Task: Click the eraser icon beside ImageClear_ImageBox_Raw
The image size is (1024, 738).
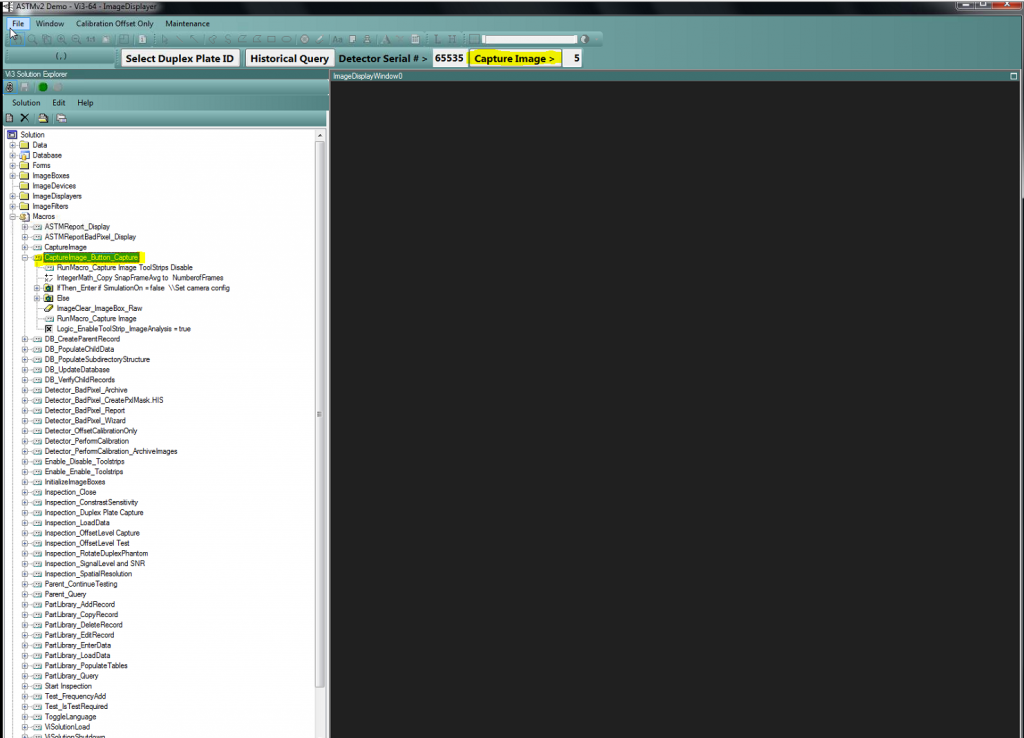Action: [x=48, y=308]
